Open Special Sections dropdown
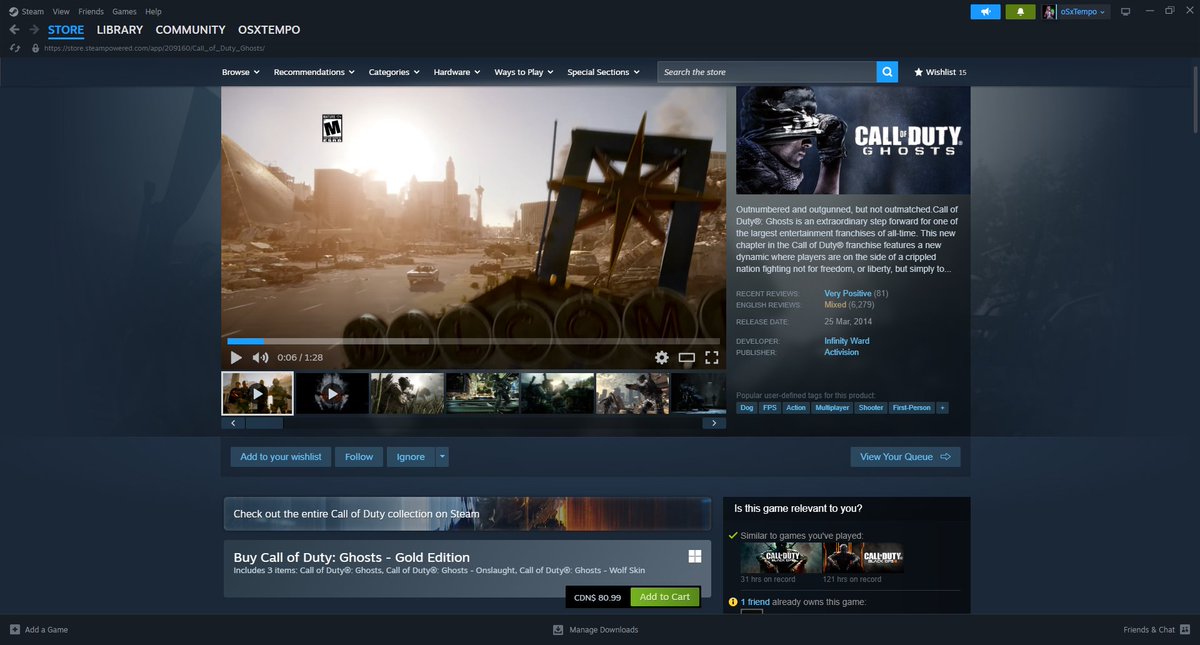This screenshot has width=1200, height=645. [603, 72]
